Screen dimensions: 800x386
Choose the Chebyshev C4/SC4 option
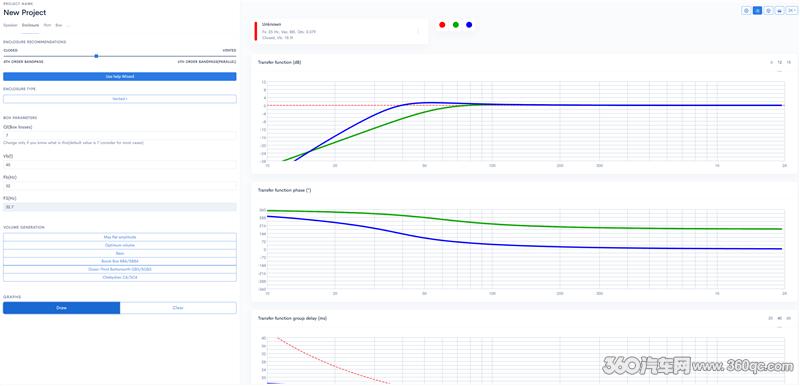[119, 277]
